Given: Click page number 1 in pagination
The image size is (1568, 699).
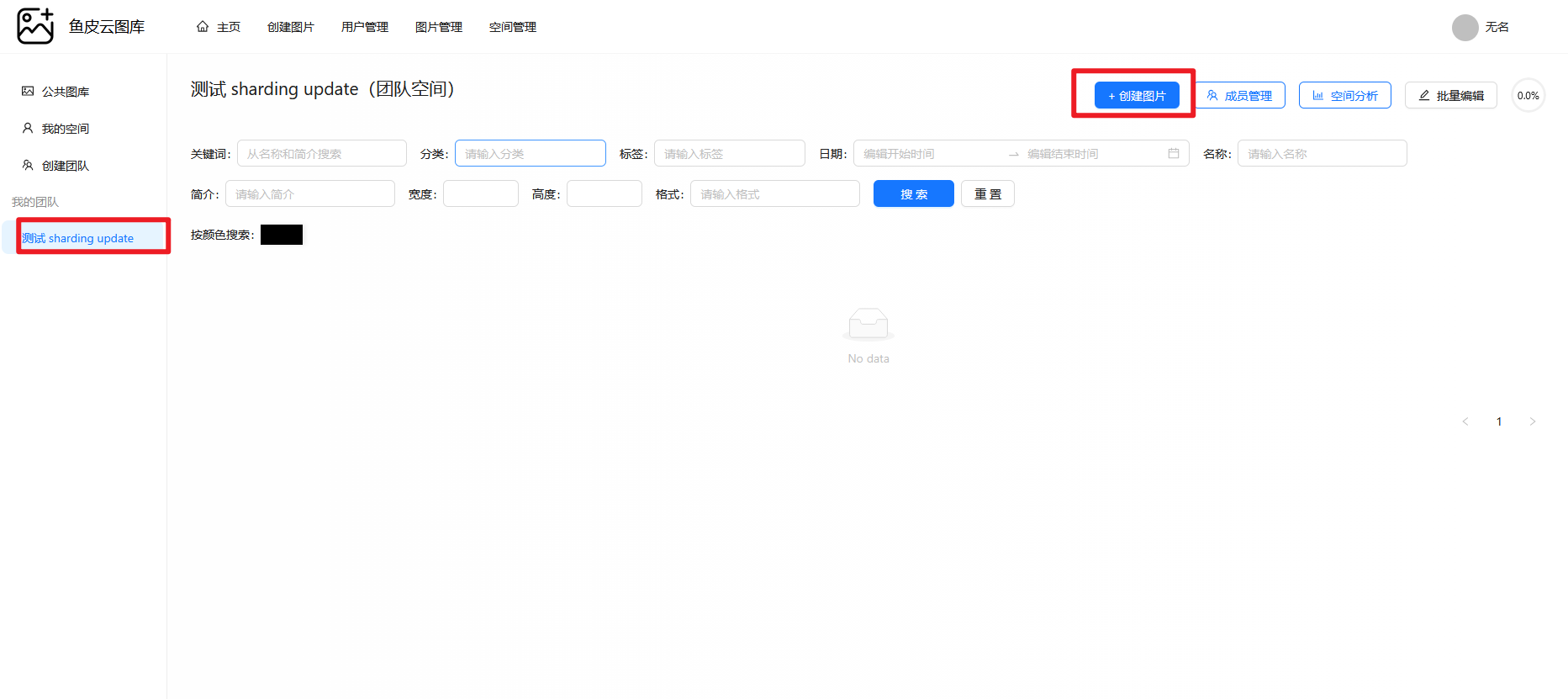Looking at the screenshot, I should pos(1499,421).
